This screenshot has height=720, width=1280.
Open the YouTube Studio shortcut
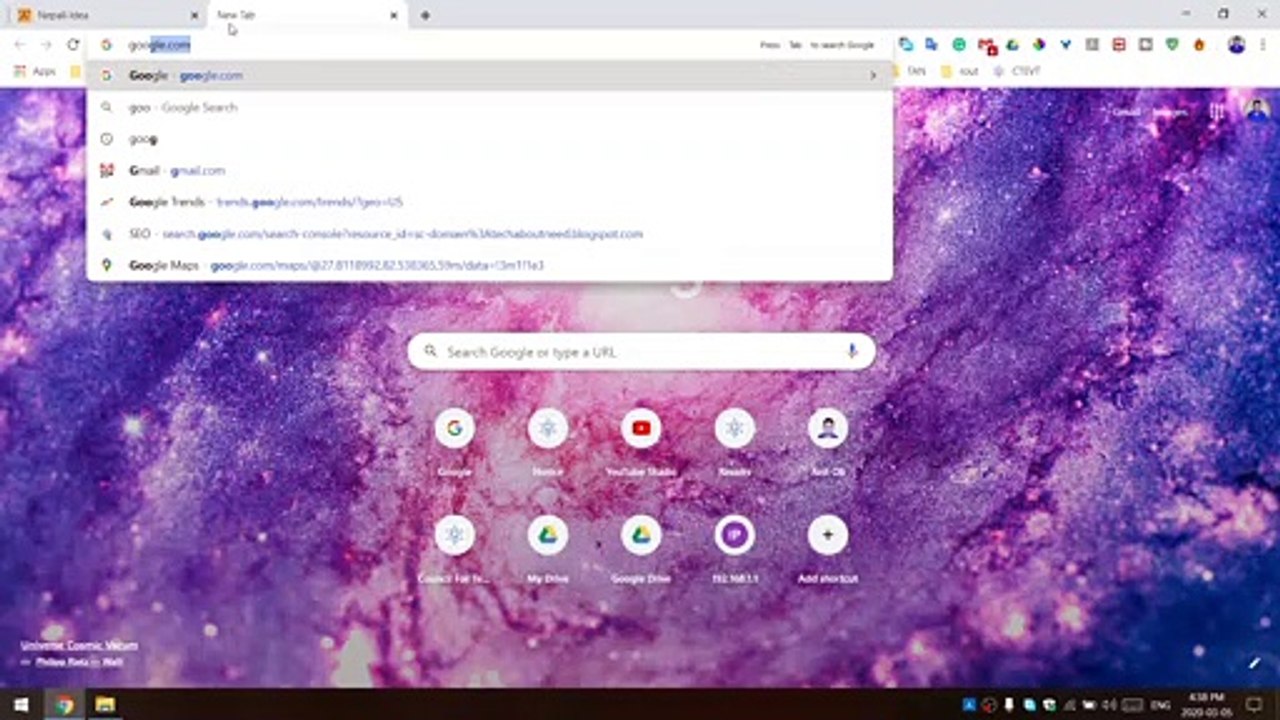[x=641, y=440]
